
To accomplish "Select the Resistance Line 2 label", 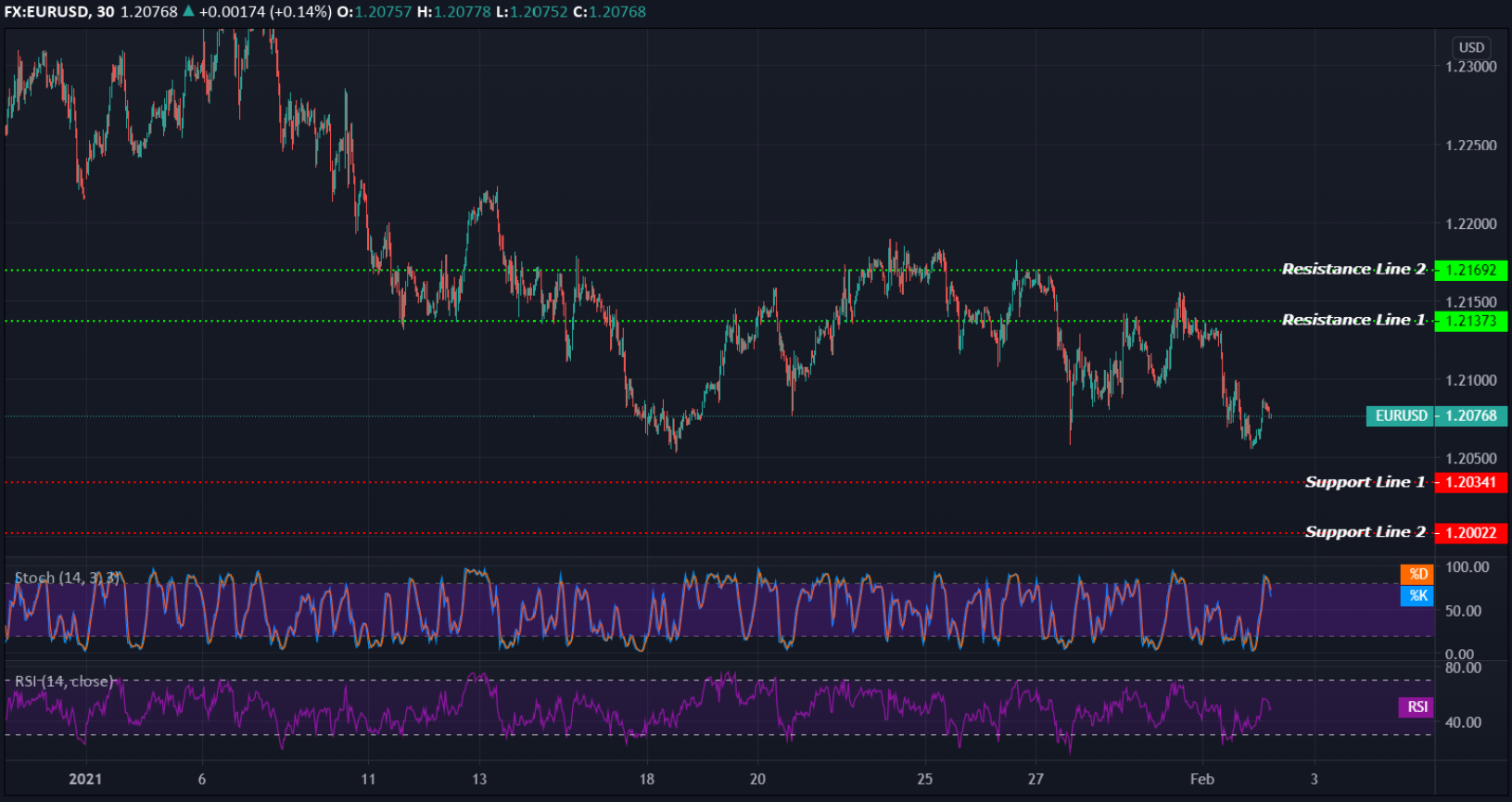I will tap(1353, 269).
